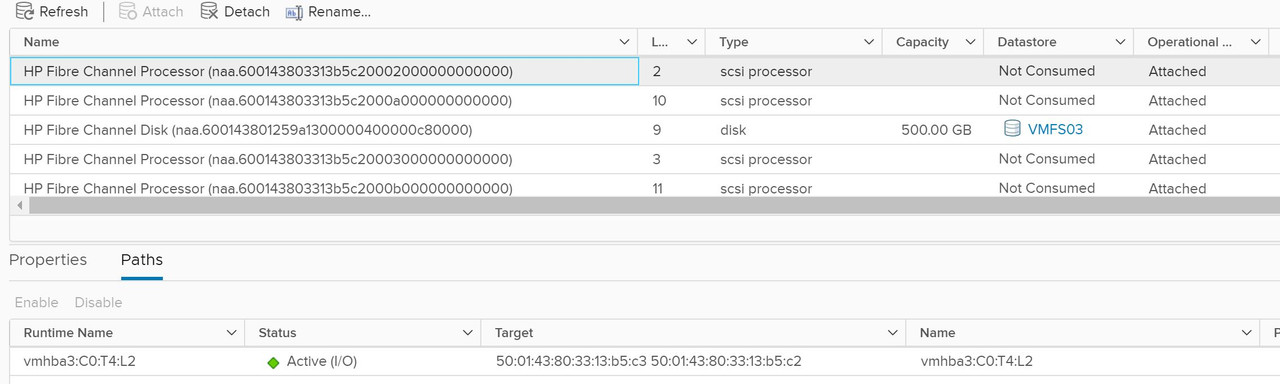The width and height of the screenshot is (1280, 384).
Task: Click the green Active (I/O) status diamond
Action: (x=273, y=362)
